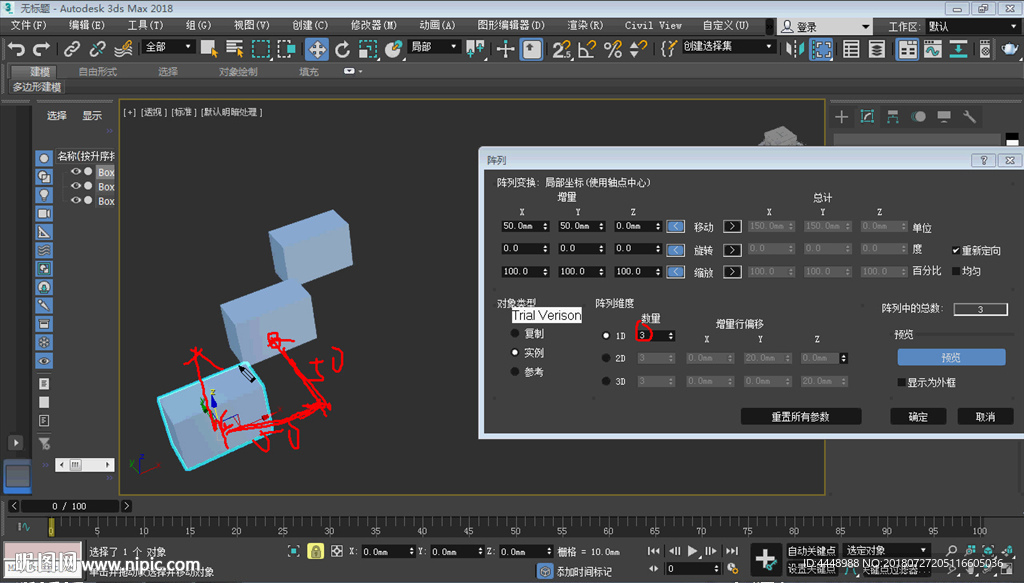
Task: Select the 1D array dimension radio
Action: (x=606, y=336)
